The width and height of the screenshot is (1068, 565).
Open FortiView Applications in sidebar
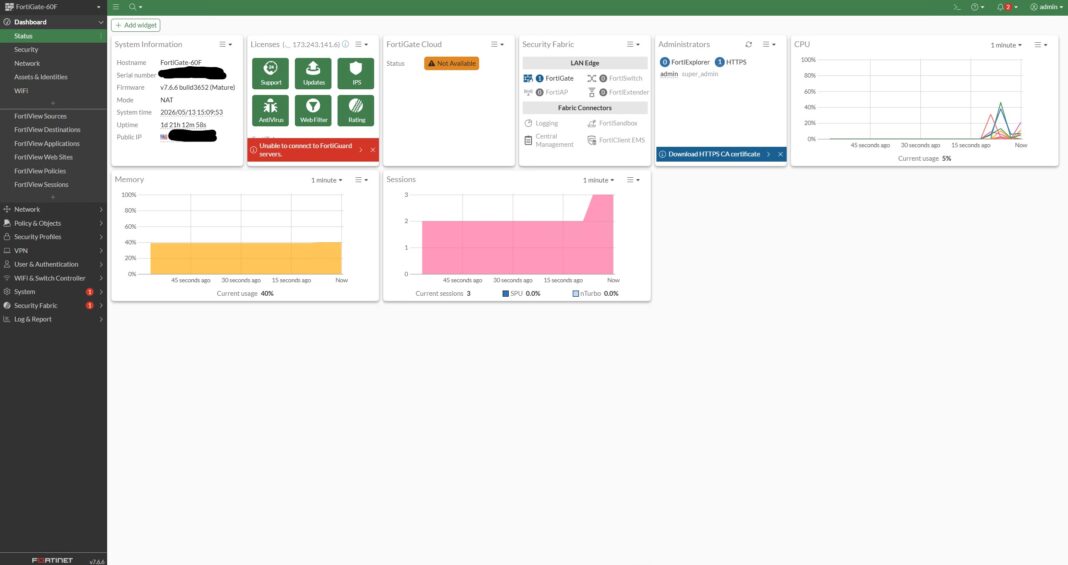pos(53,144)
